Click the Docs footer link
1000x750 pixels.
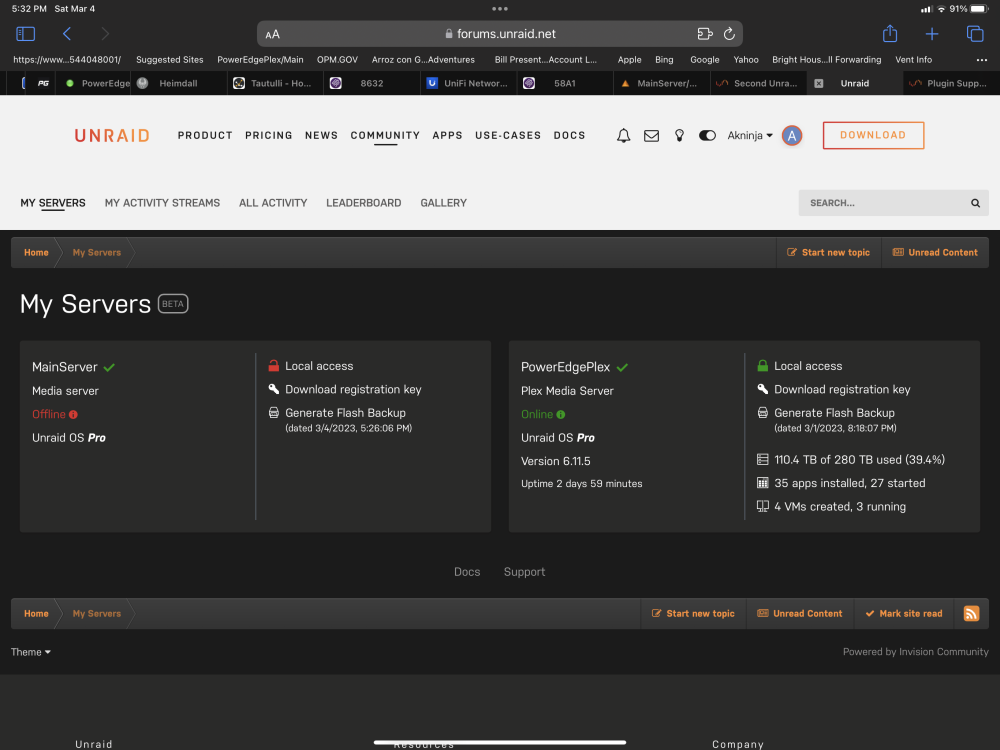(467, 572)
